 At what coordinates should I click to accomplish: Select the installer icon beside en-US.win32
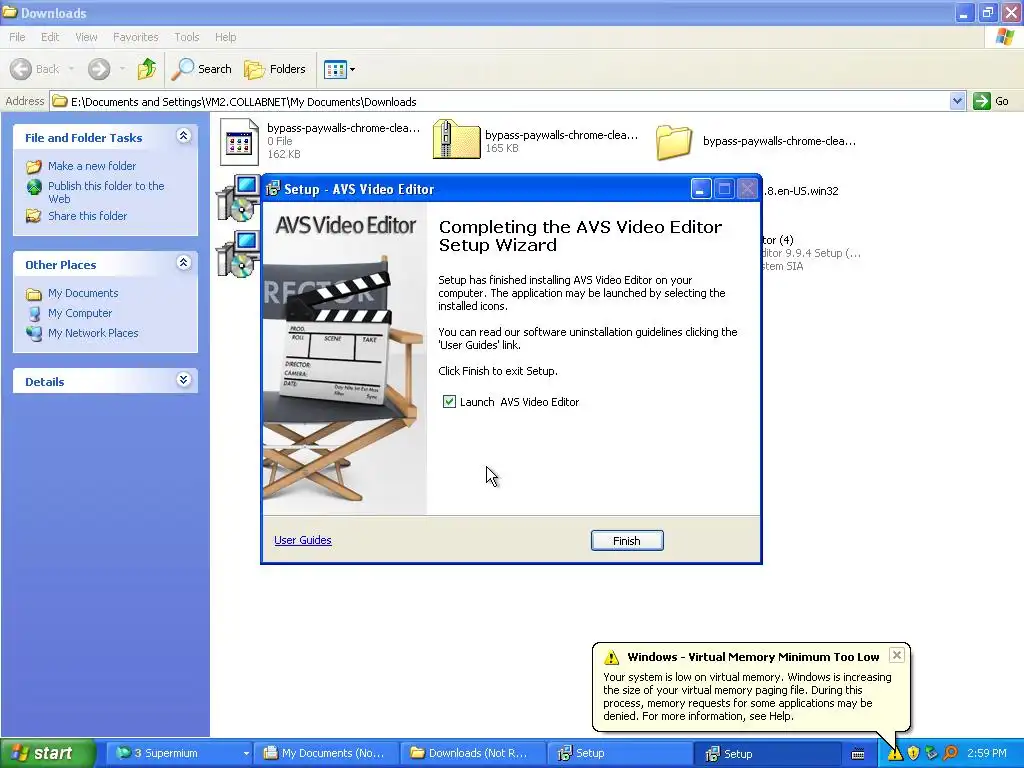[238, 199]
